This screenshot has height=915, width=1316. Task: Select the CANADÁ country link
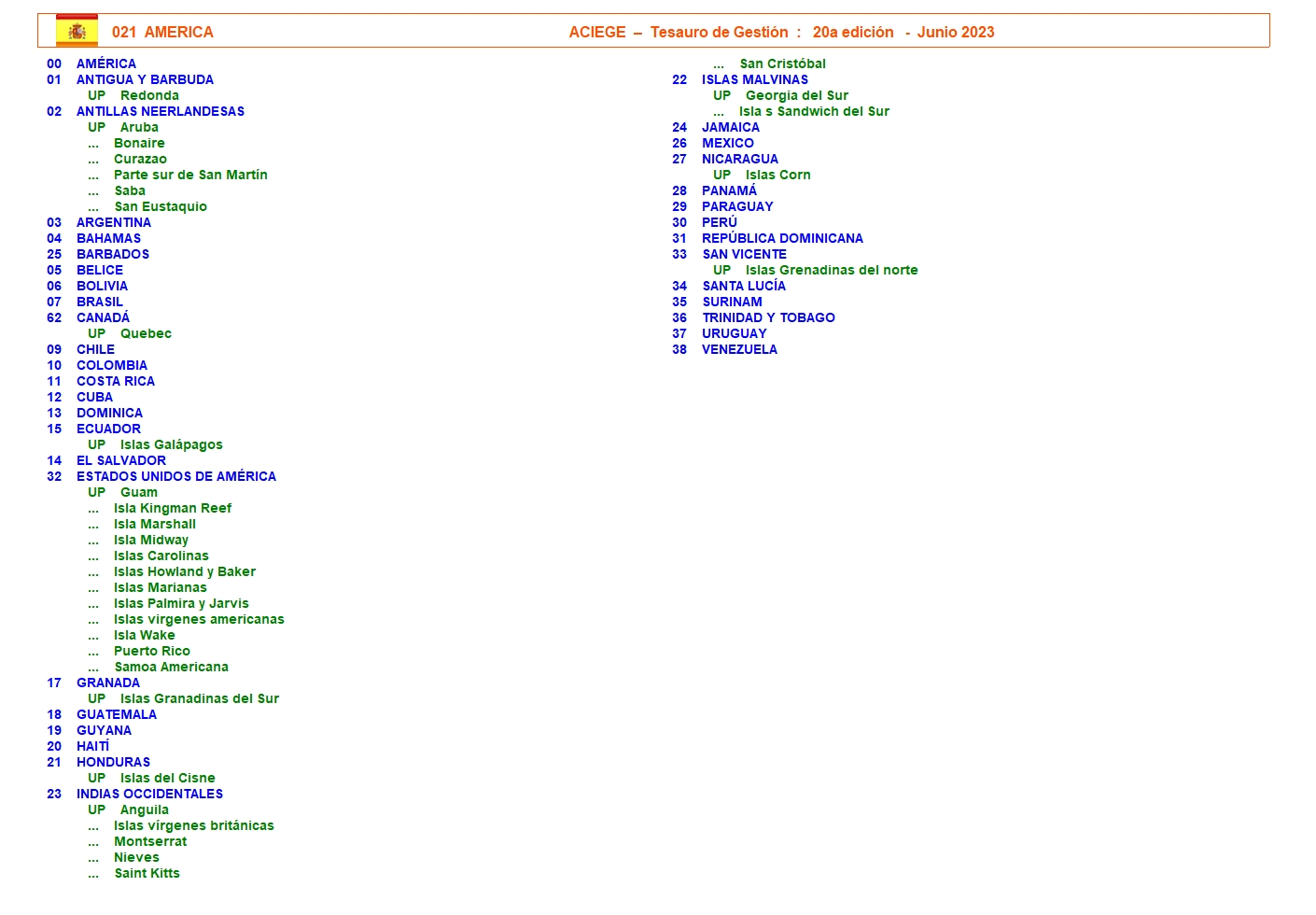[103, 317]
